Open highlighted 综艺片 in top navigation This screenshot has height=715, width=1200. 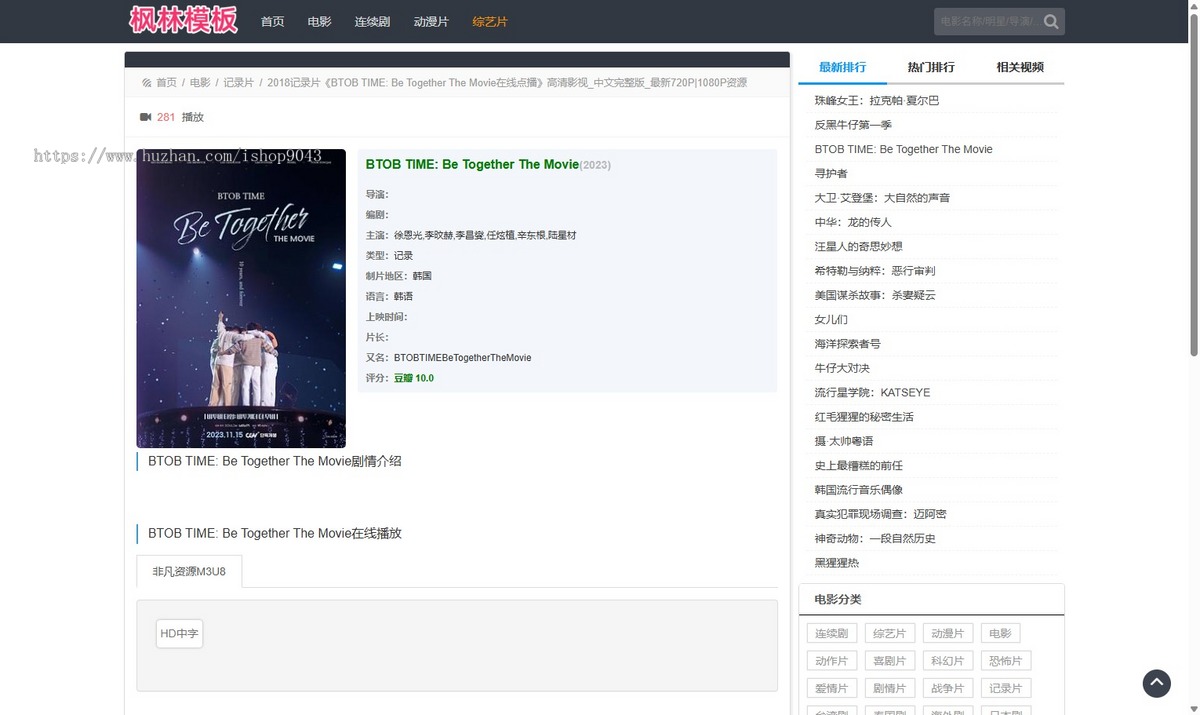coord(490,22)
